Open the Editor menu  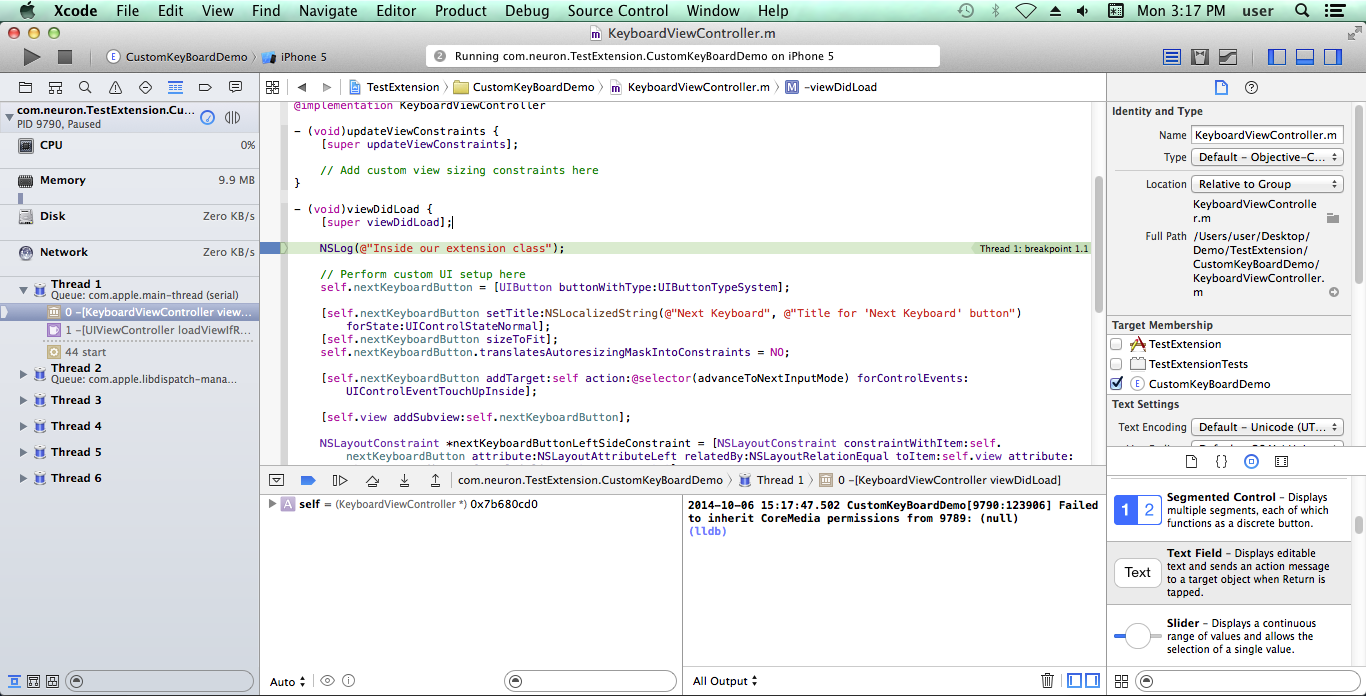pyautogui.click(x=396, y=11)
